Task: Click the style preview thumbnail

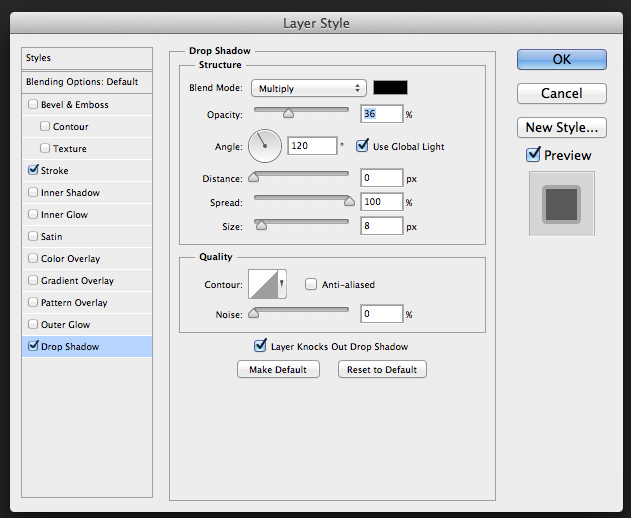Action: click(561, 203)
